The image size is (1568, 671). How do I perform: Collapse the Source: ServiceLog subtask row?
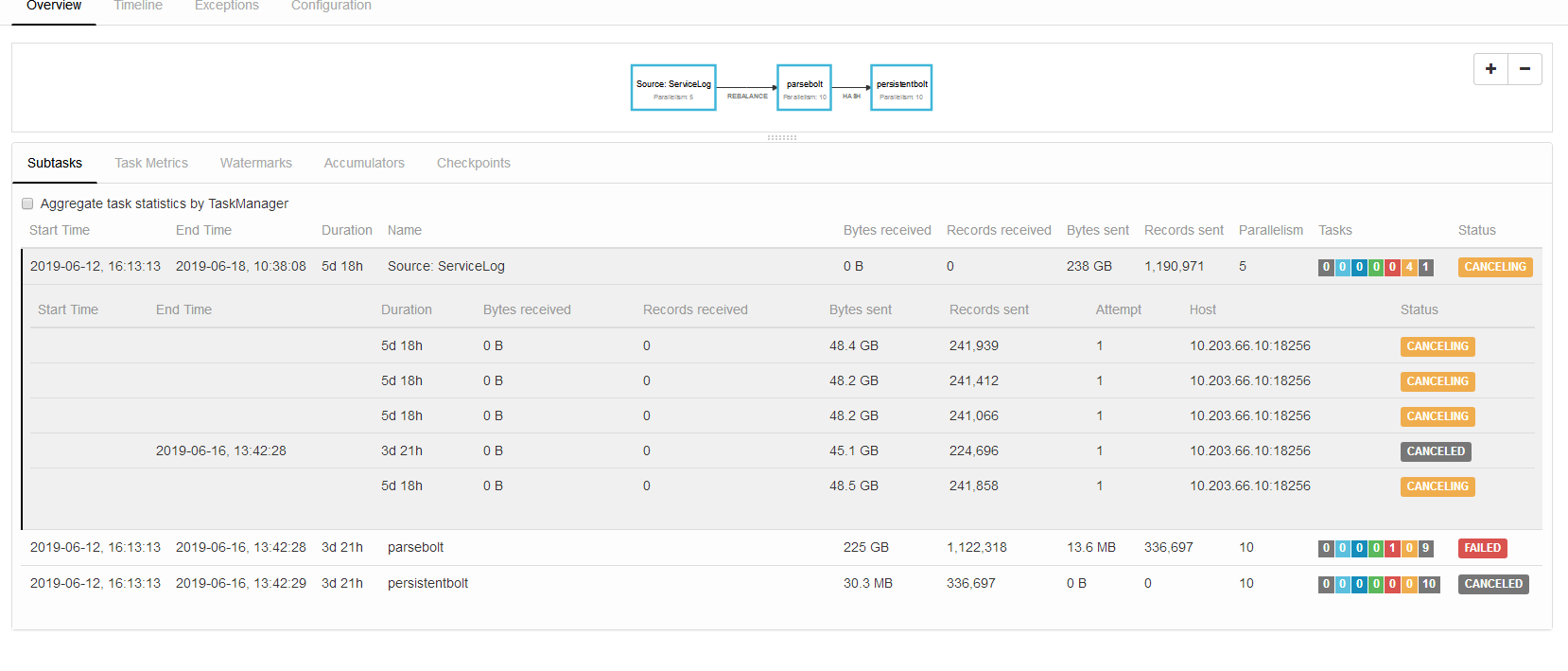(x=445, y=266)
